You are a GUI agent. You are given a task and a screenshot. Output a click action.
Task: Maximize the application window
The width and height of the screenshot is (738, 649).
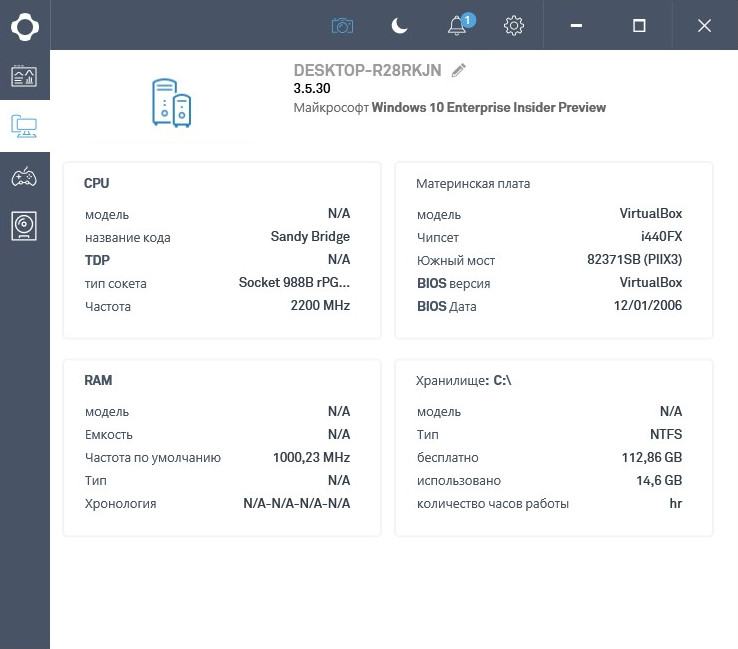pos(639,25)
